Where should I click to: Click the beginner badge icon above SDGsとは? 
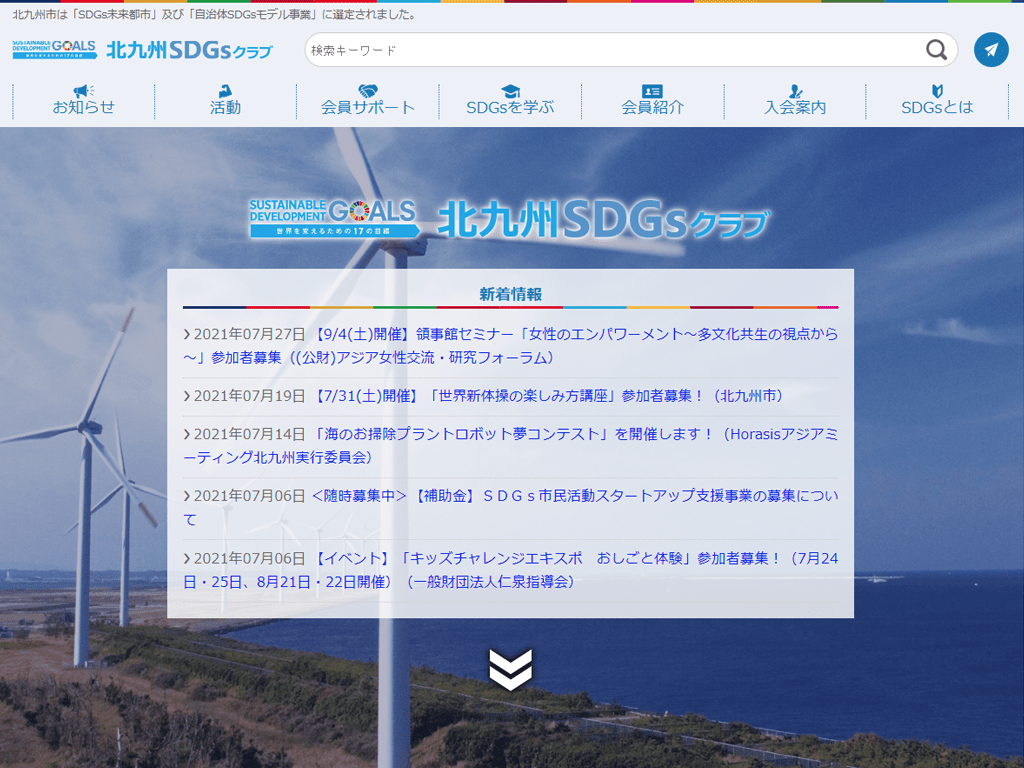pyautogui.click(x=937, y=91)
